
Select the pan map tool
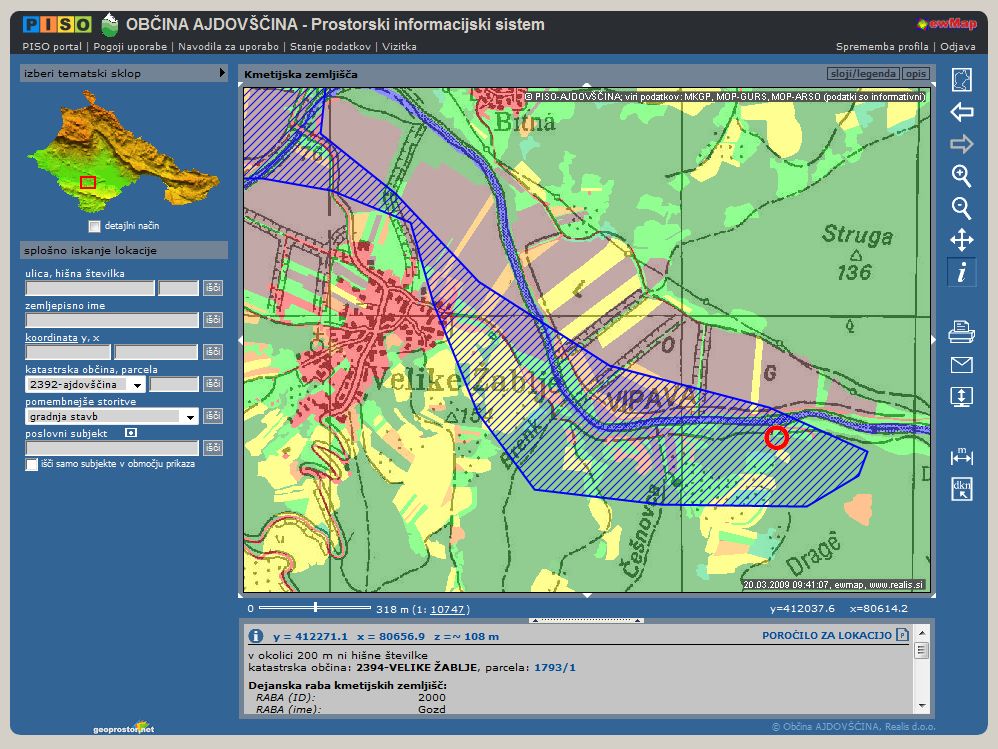[961, 240]
